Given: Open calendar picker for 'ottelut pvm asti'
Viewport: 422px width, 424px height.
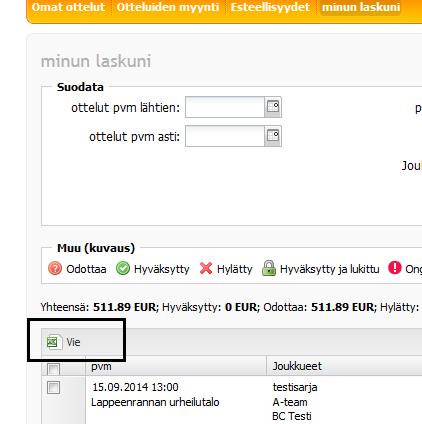Looking at the screenshot, I should pos(273,136).
